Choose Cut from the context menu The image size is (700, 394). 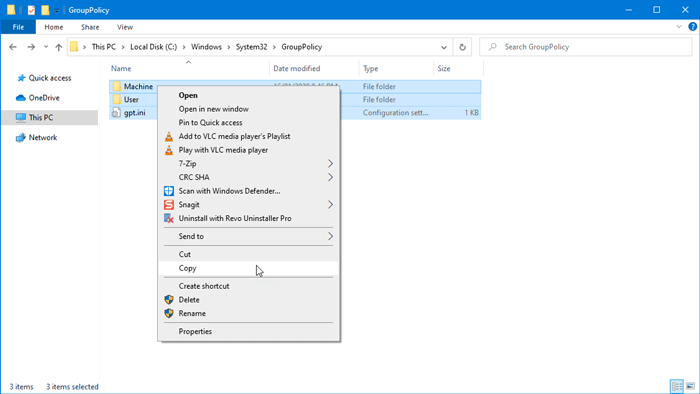coord(249,254)
